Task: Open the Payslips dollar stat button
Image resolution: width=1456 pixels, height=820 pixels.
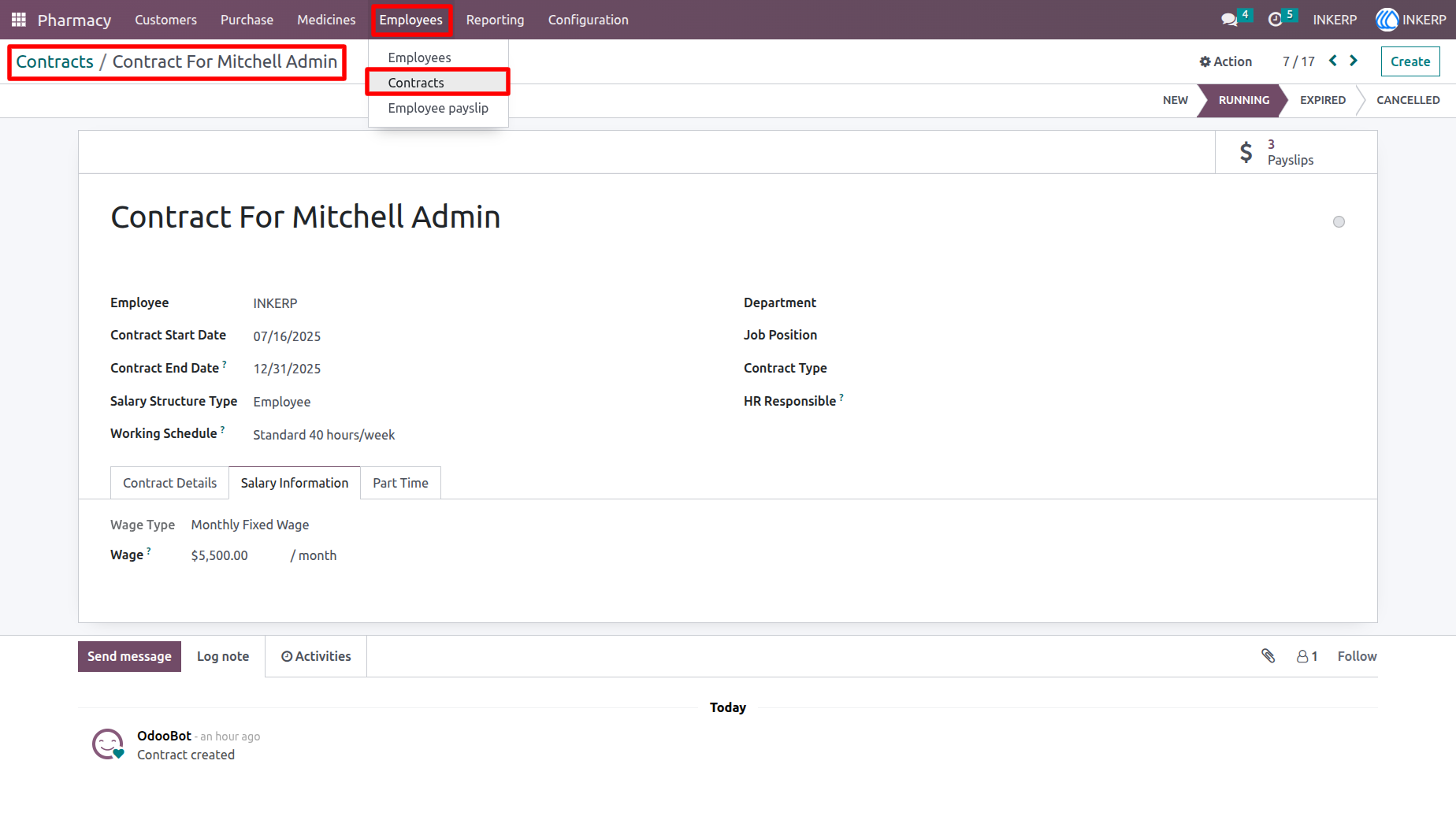Action: point(1296,152)
